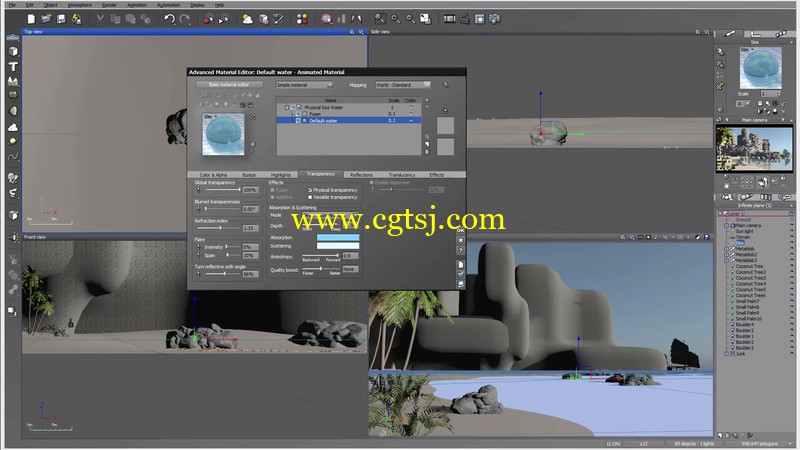
Task: Collapse Layer 1 in World Browser
Action: (720, 213)
